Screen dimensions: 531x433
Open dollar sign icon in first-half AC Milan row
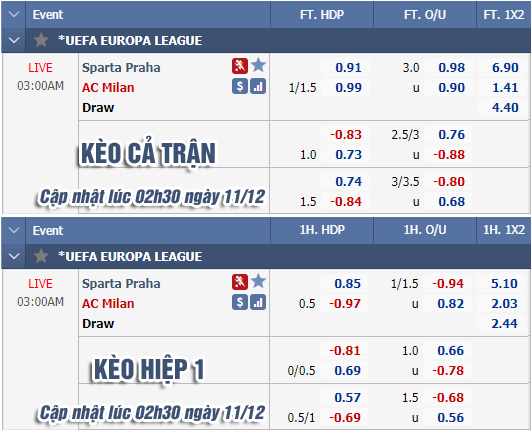click(240, 302)
